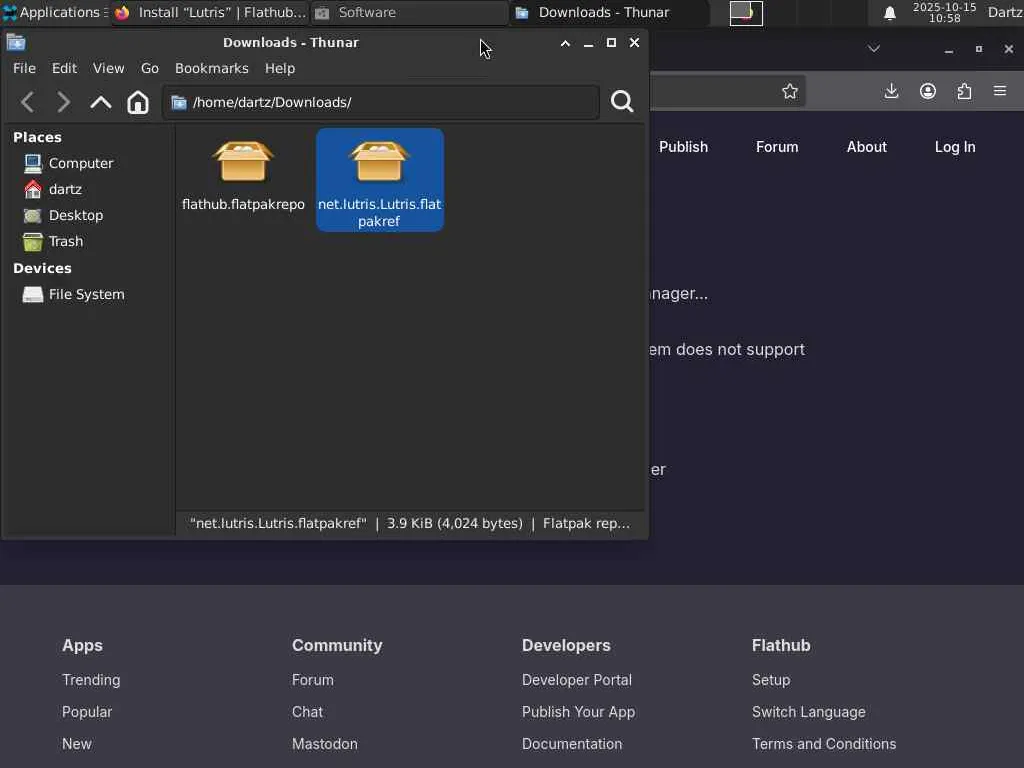This screenshot has height=768, width=1024.
Task: Click Log In on Flathub header
Action: click(x=955, y=147)
